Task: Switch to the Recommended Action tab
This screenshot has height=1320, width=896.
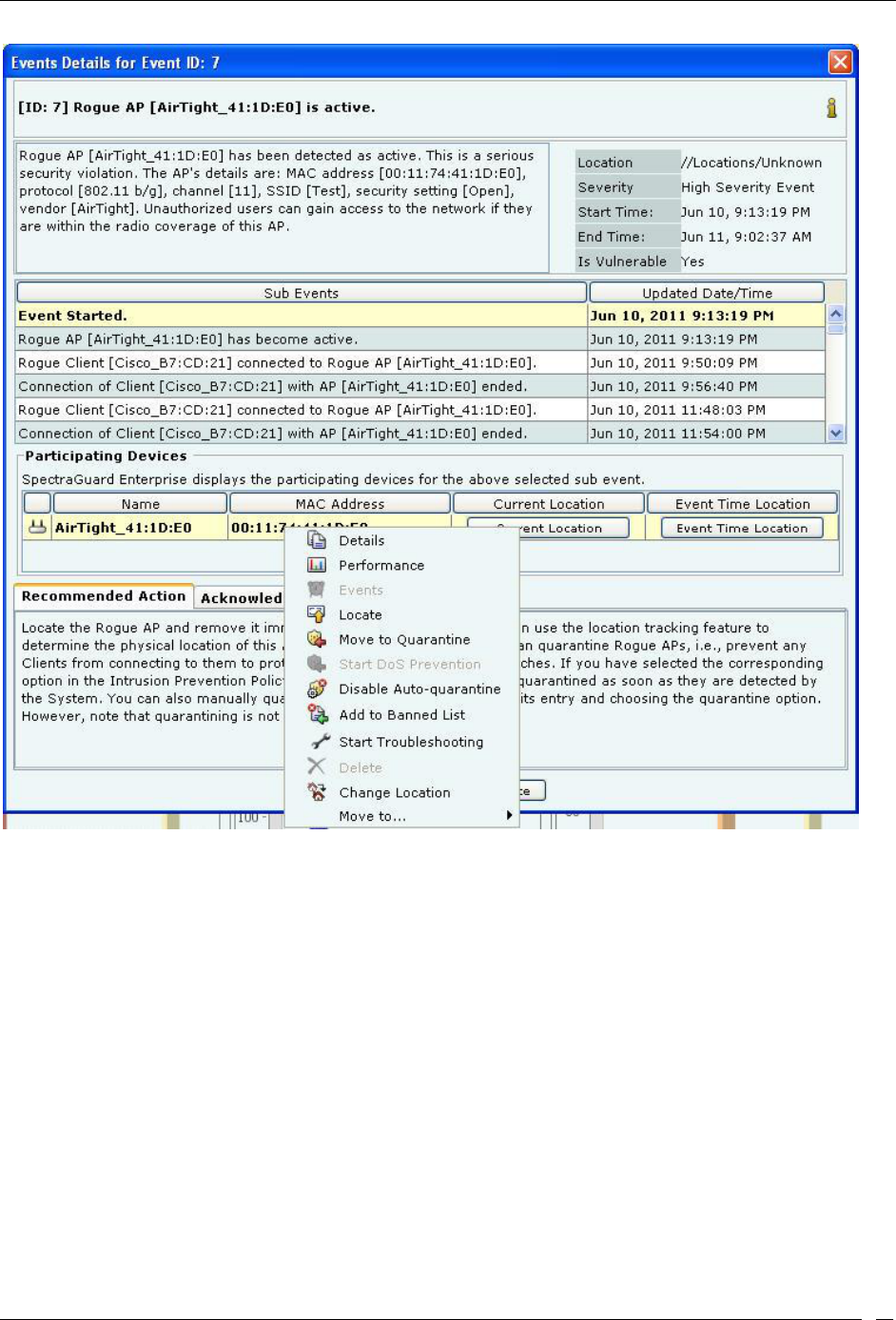Action: [104, 596]
